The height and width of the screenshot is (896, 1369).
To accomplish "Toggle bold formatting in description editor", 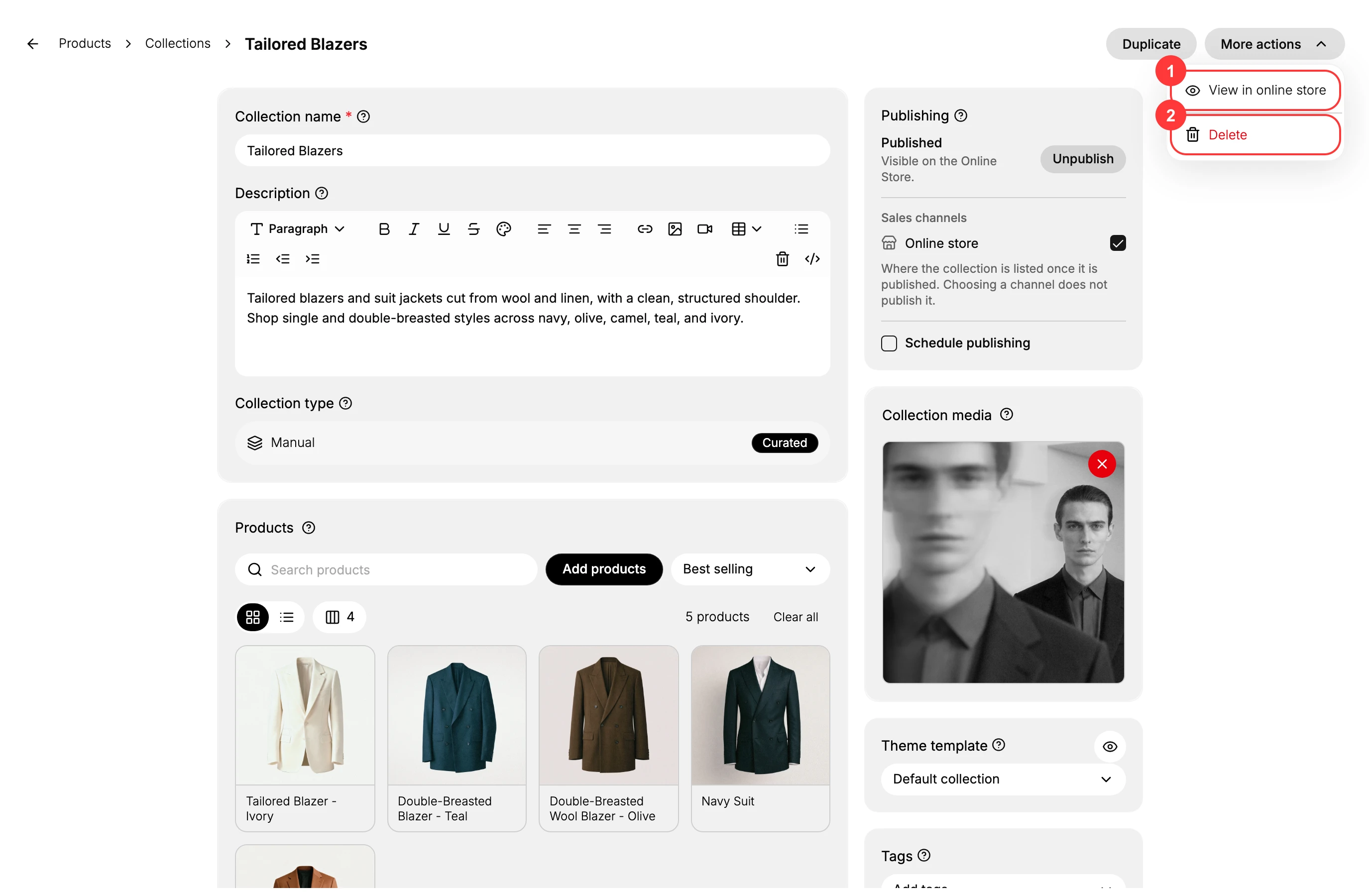I will click(x=384, y=229).
